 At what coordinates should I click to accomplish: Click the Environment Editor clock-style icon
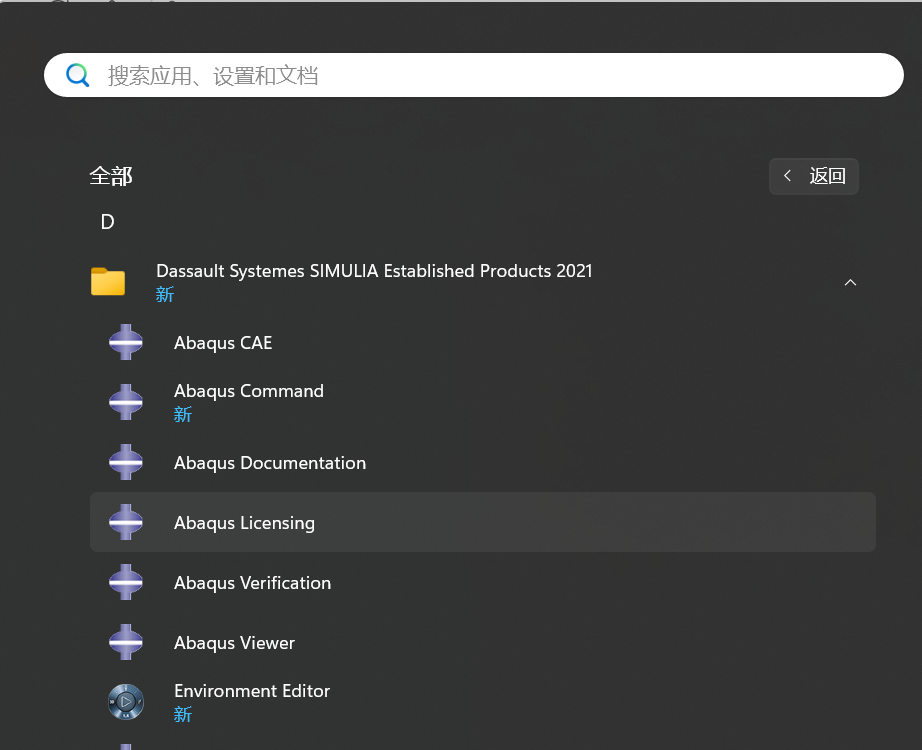126,702
